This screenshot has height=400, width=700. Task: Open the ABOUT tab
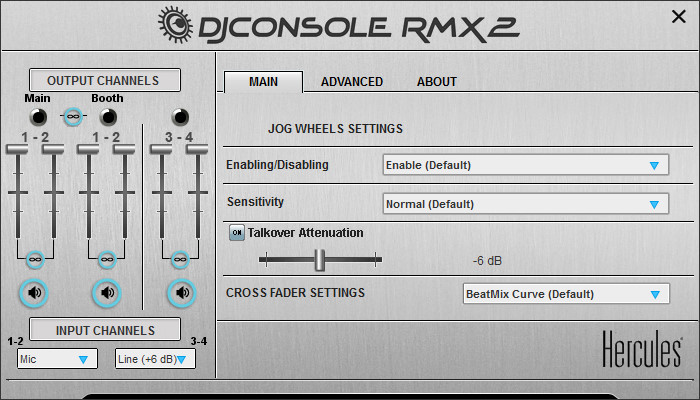click(x=437, y=82)
